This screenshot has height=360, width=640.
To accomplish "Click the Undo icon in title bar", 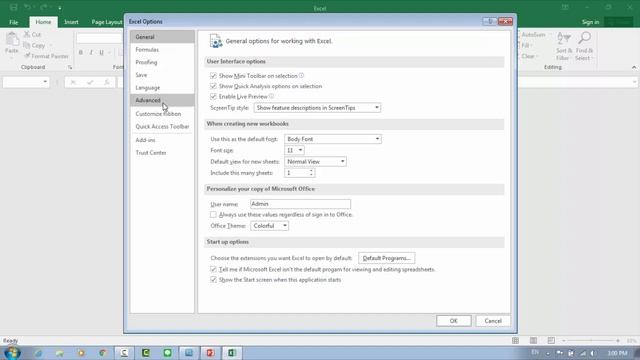I will [x=27, y=7].
